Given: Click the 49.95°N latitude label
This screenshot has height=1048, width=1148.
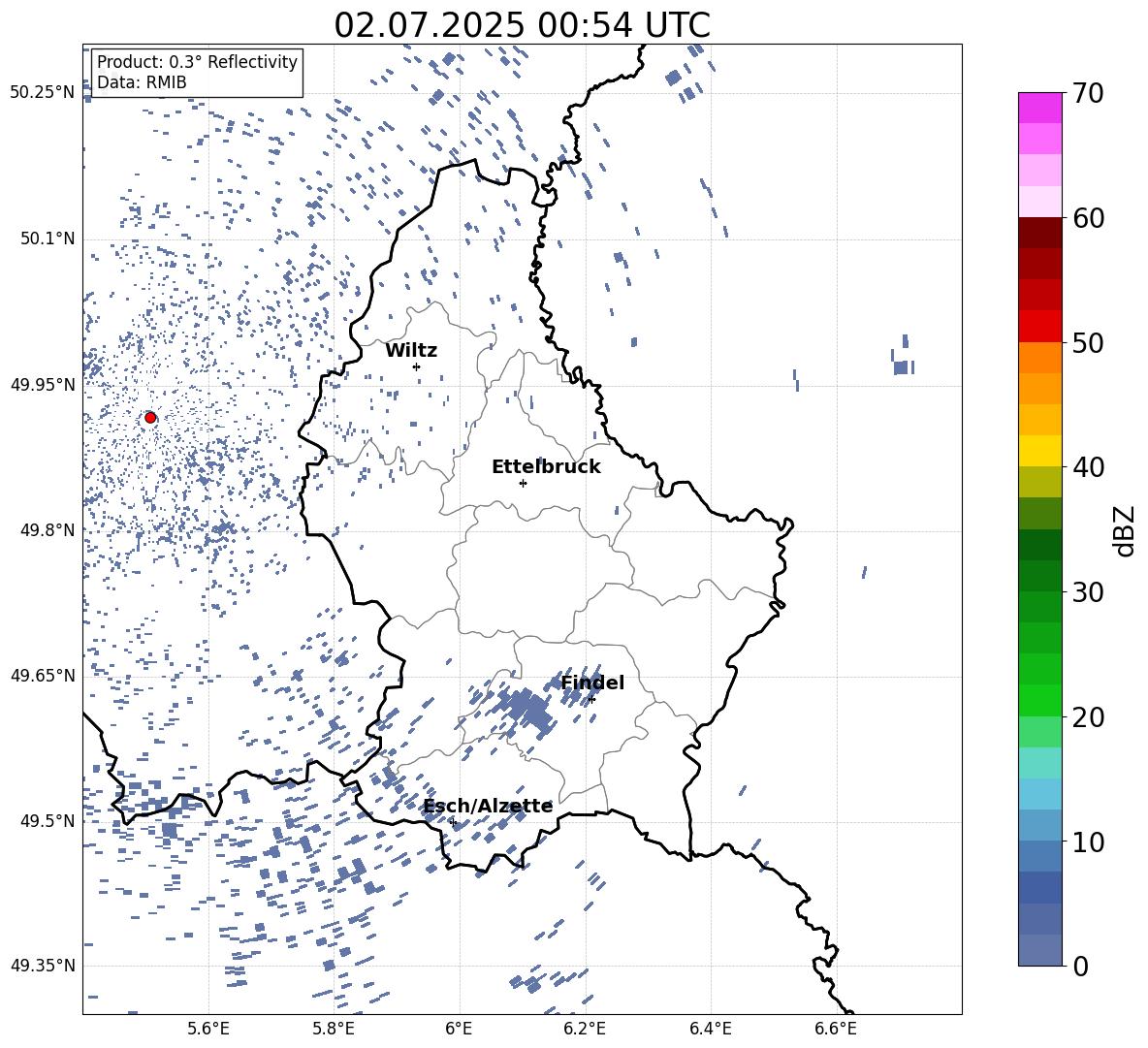Looking at the screenshot, I should 43,385.
